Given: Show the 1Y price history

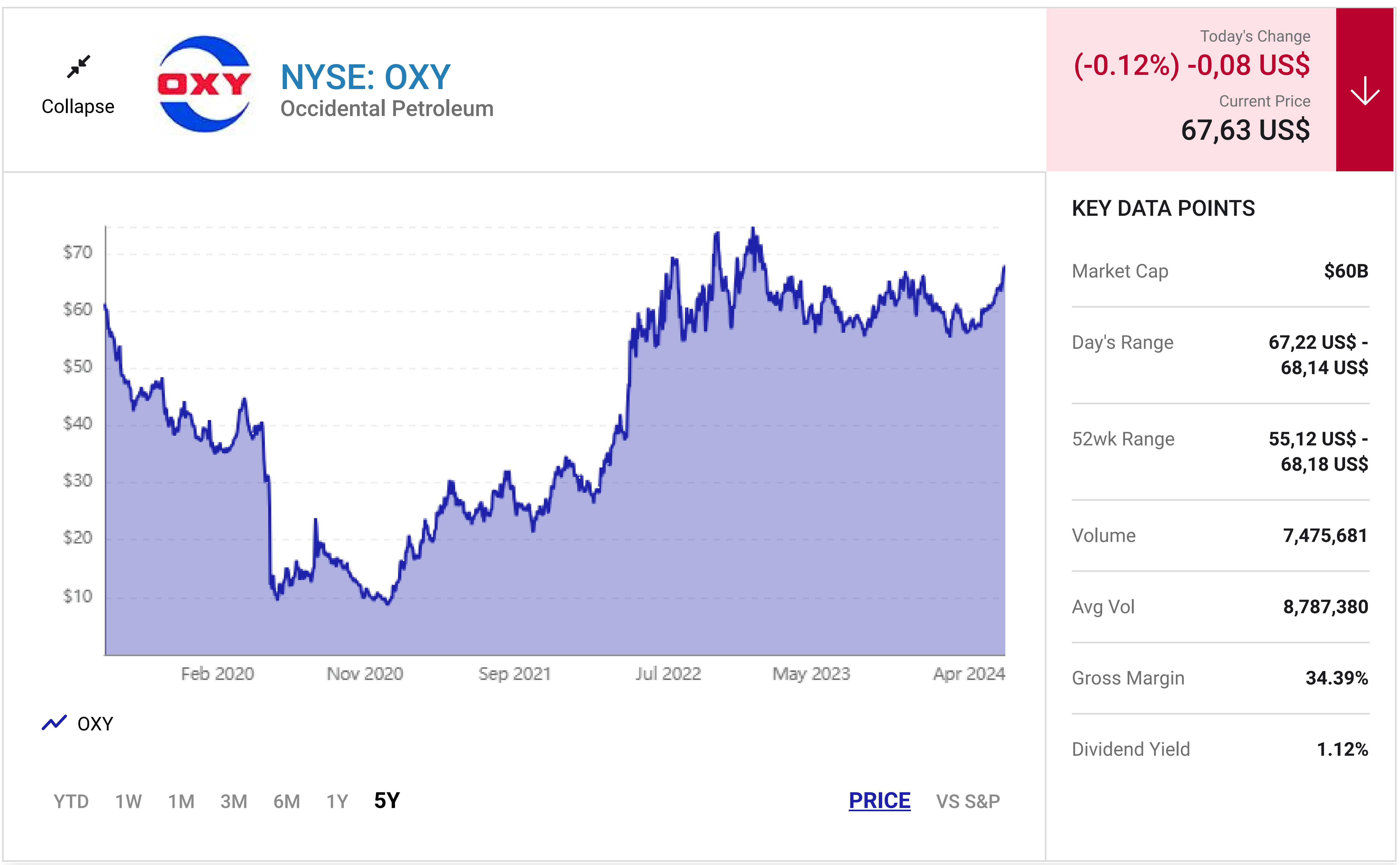Looking at the screenshot, I should [337, 801].
